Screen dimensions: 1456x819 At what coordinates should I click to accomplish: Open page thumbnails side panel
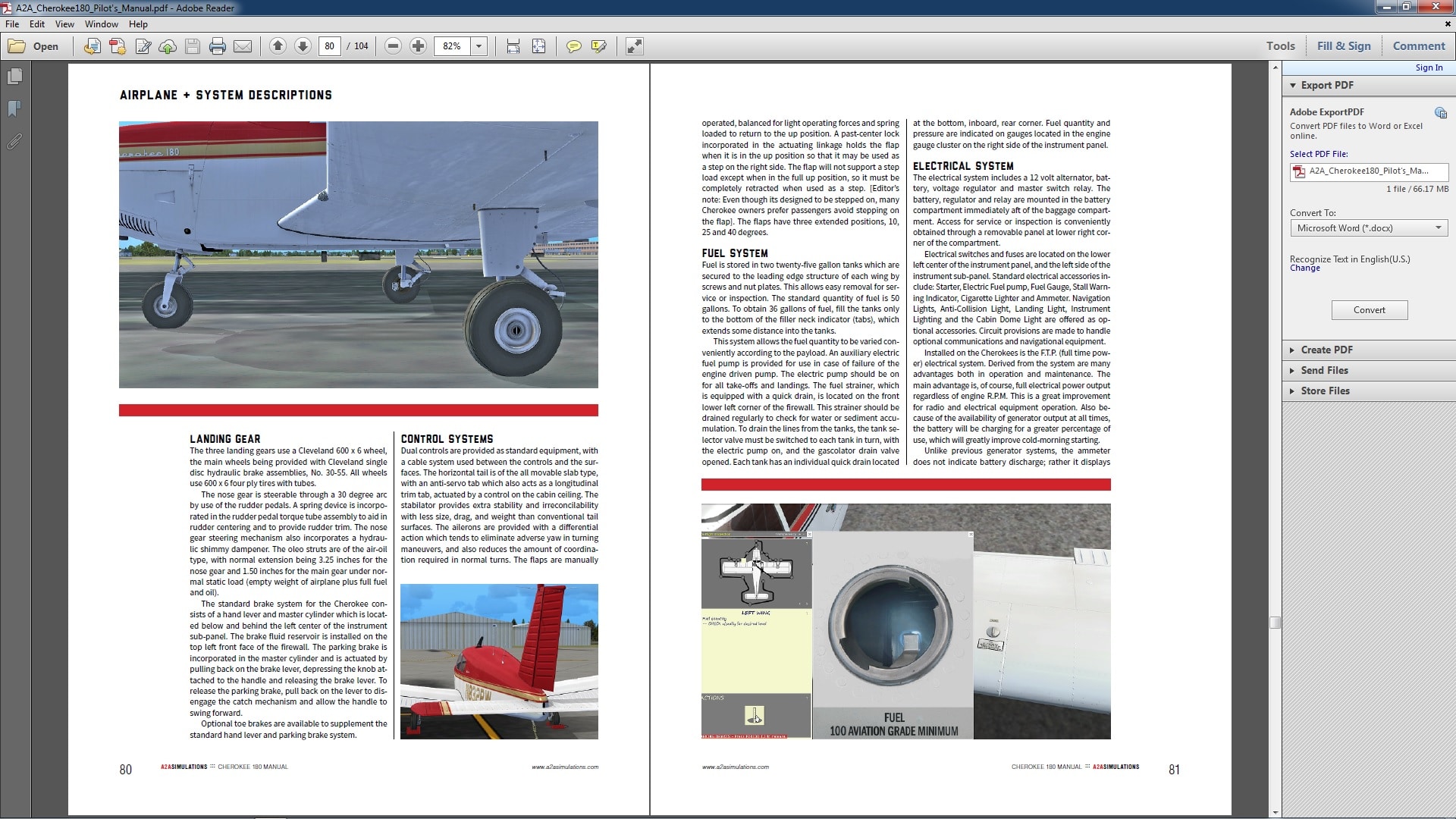[x=14, y=77]
